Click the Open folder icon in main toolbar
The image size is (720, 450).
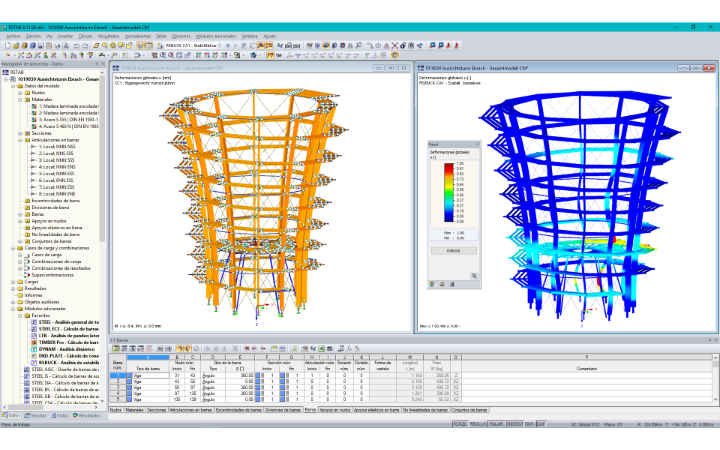coord(16,45)
